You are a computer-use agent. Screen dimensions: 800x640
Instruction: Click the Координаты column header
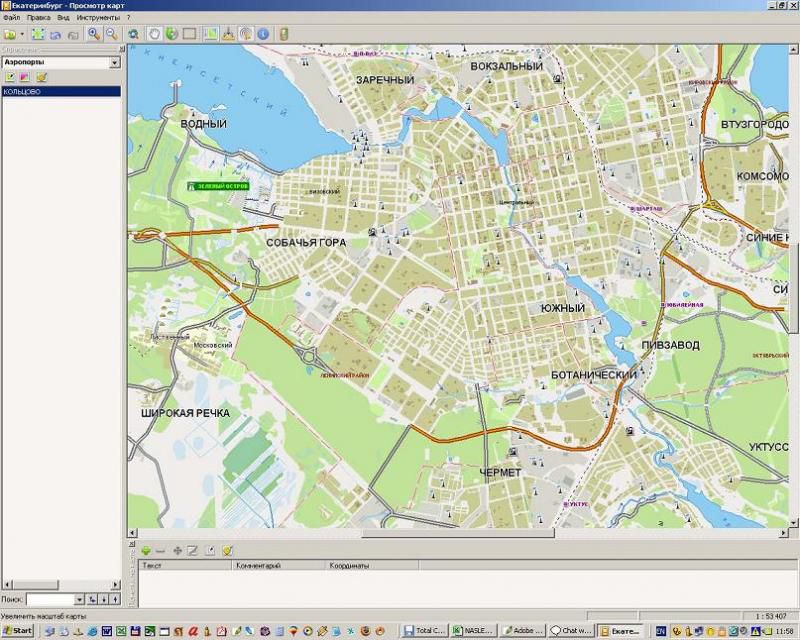coord(350,566)
